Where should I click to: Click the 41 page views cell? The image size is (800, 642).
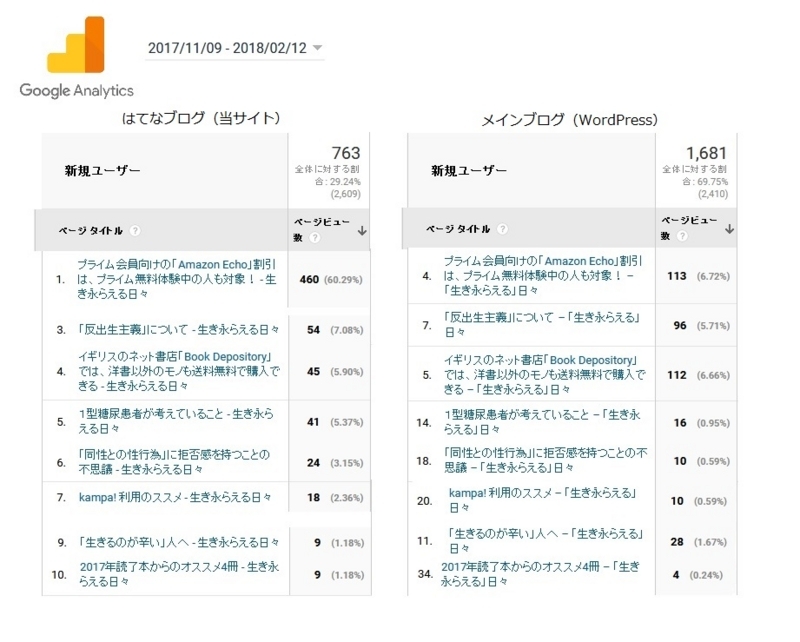tap(313, 422)
